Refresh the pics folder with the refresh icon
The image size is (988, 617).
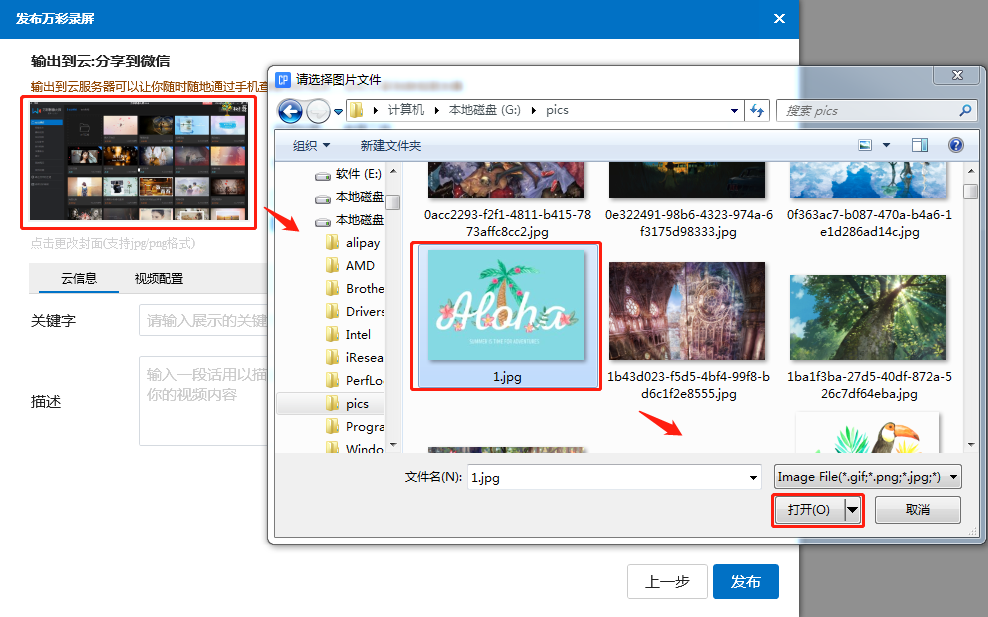(x=757, y=110)
